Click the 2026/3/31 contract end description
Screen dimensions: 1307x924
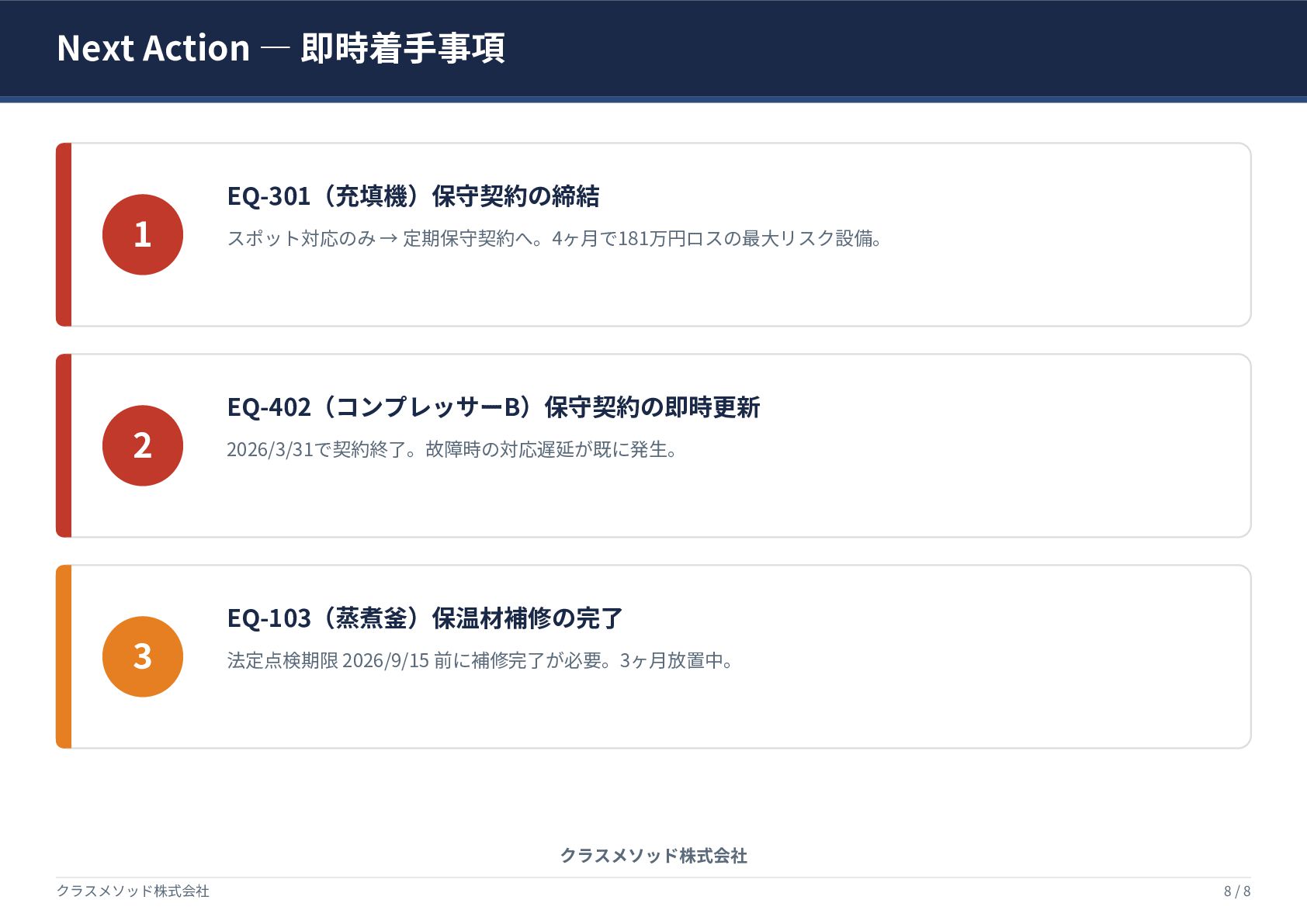(452, 449)
